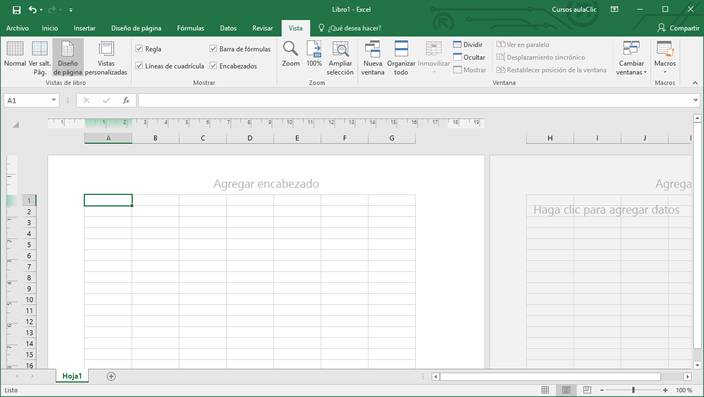Open a Nueva ventana
704x397 pixels.
click(373, 57)
